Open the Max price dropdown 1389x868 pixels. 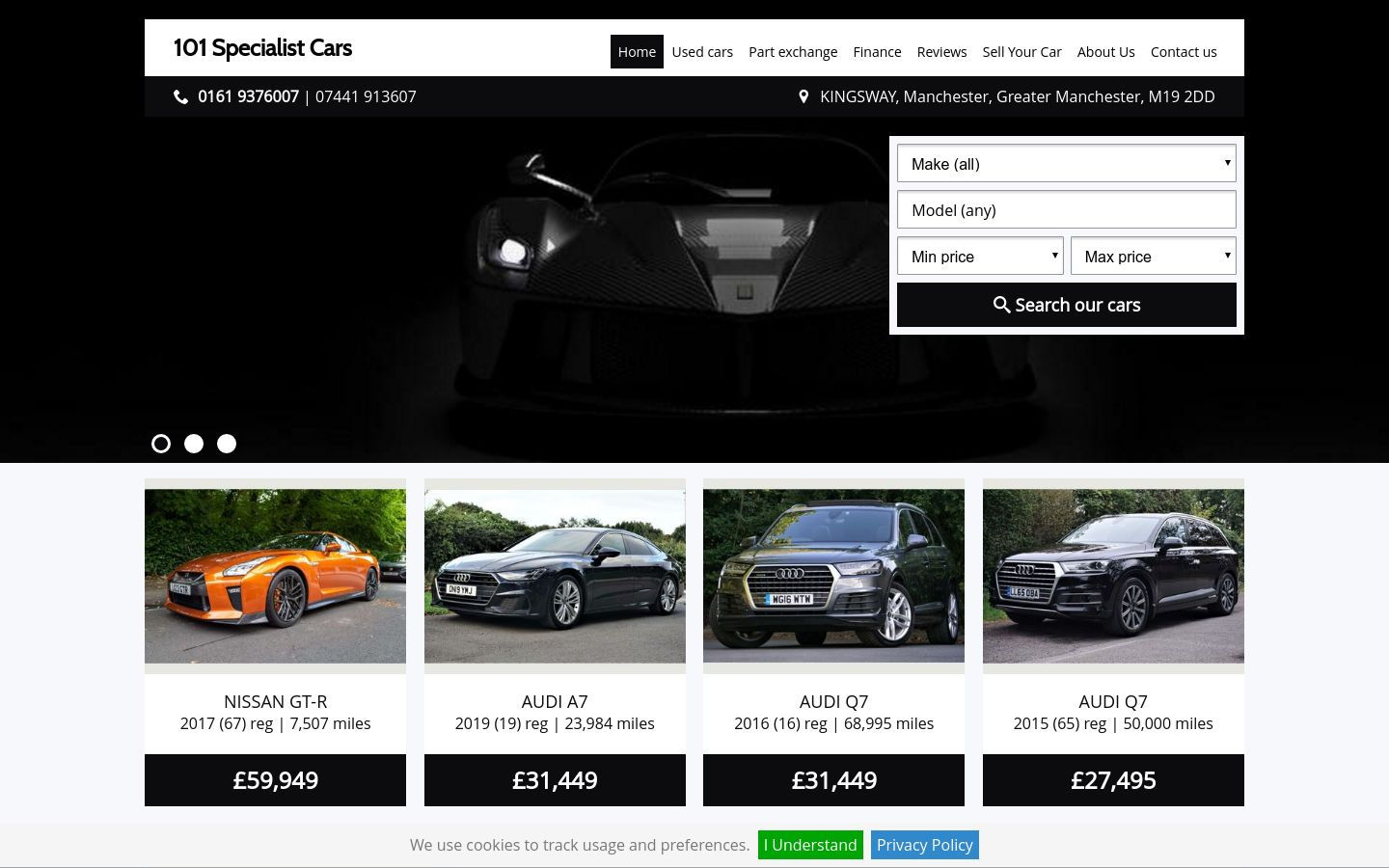pyautogui.click(x=1154, y=256)
